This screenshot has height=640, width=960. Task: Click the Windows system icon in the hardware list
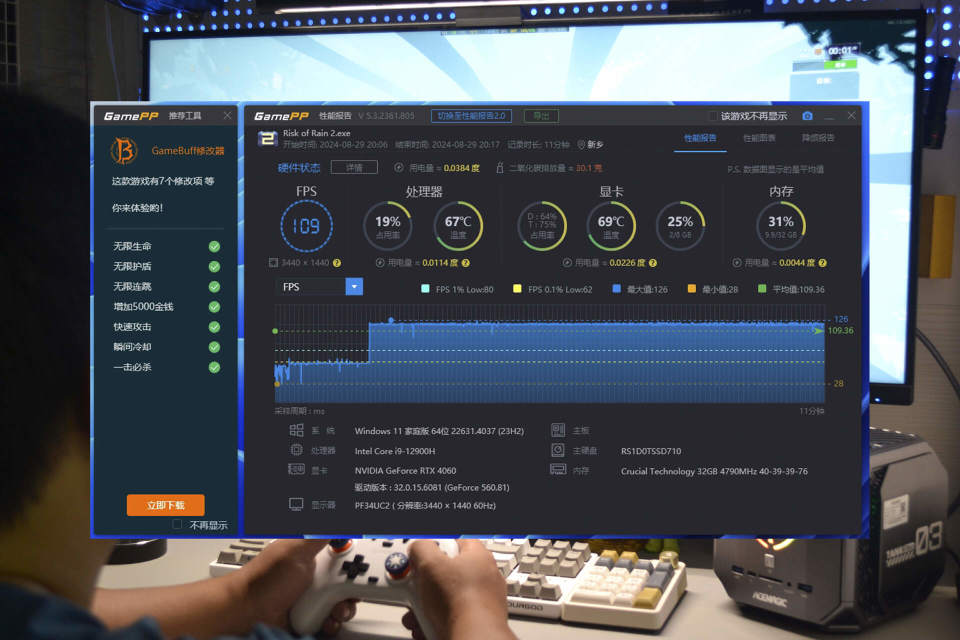click(x=296, y=430)
